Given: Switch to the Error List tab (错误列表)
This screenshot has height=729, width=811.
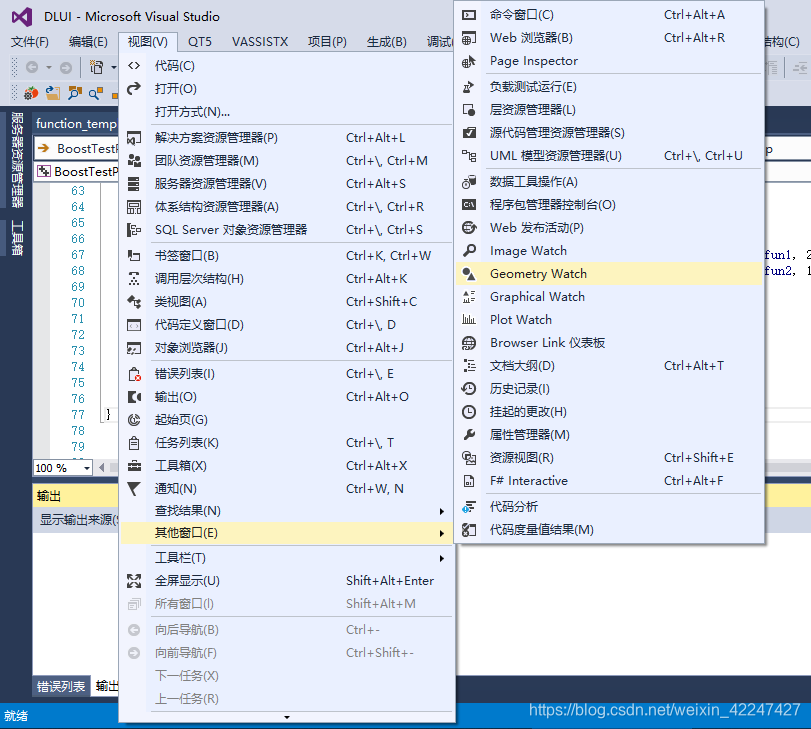Looking at the screenshot, I should point(61,686).
